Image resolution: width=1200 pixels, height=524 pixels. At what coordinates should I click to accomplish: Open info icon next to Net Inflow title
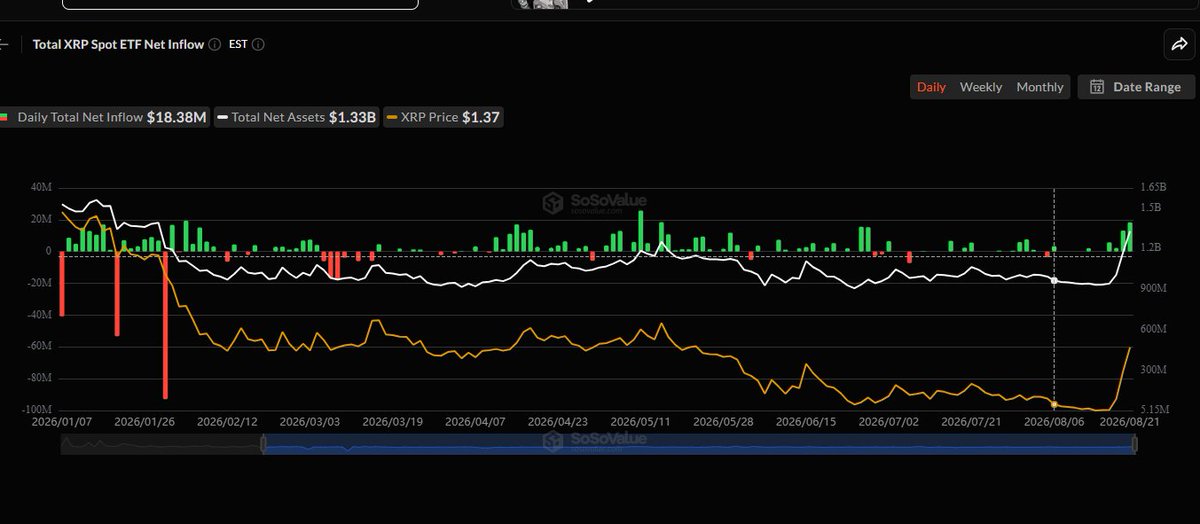click(214, 45)
